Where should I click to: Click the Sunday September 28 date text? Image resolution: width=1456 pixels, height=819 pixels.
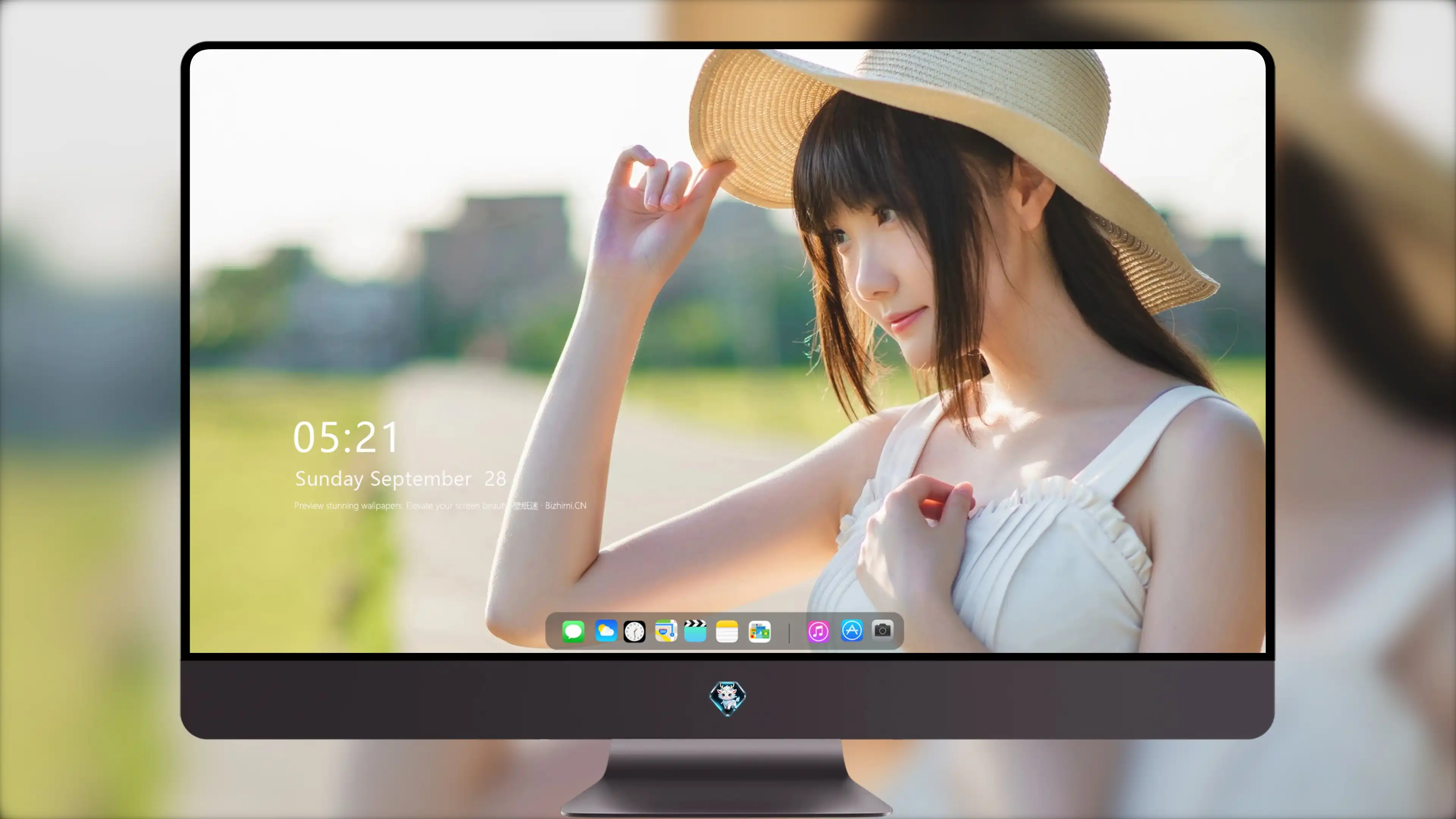tap(401, 479)
